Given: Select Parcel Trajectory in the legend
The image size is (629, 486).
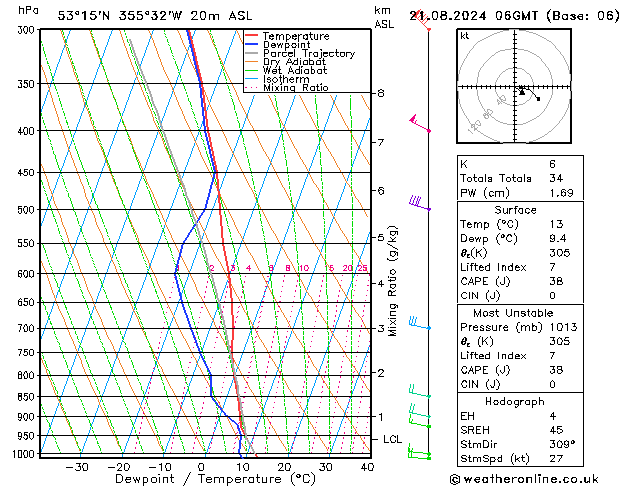Looking at the screenshot, I should pos(308,54).
